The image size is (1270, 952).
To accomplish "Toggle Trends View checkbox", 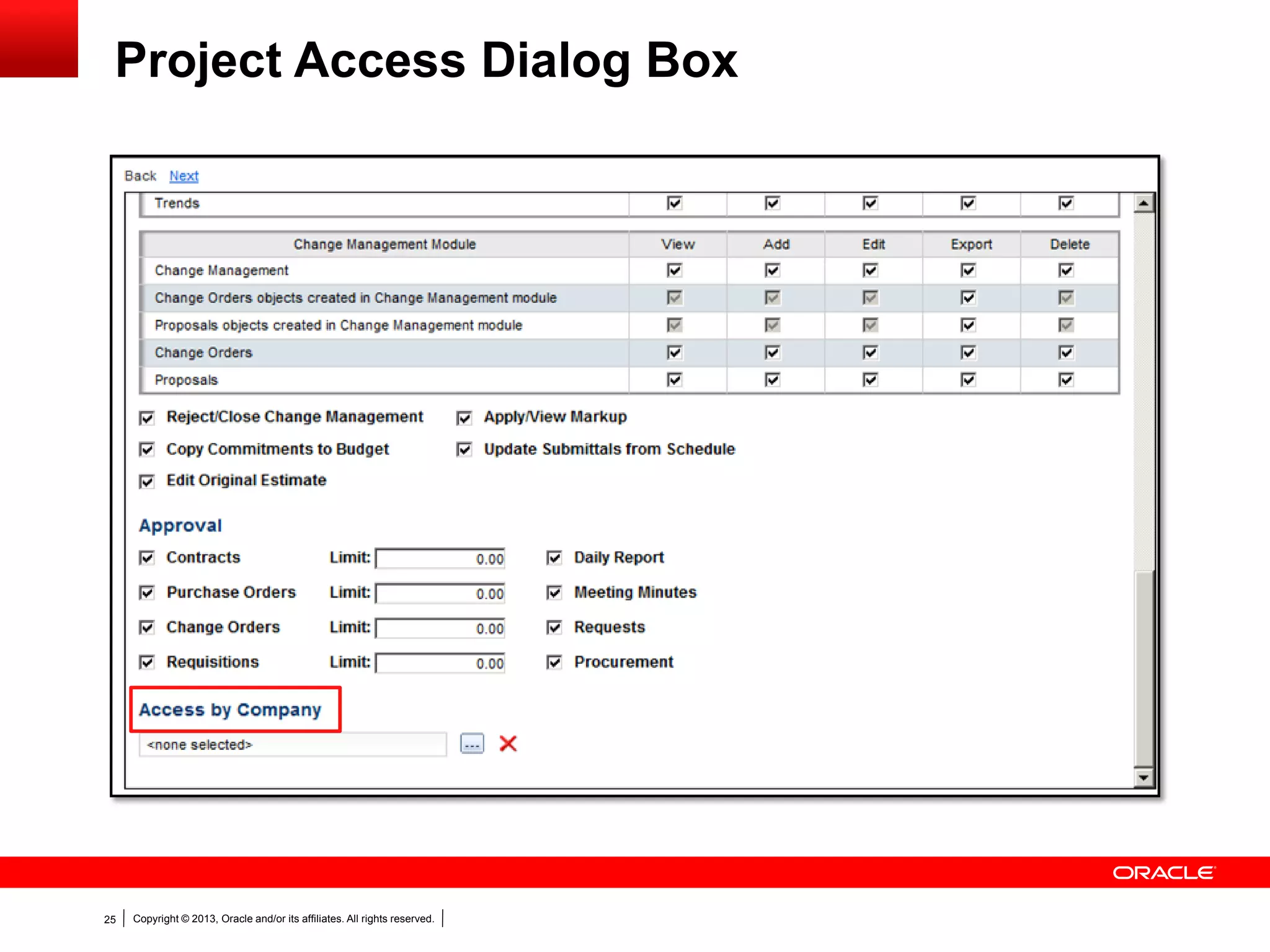I will 674,203.
